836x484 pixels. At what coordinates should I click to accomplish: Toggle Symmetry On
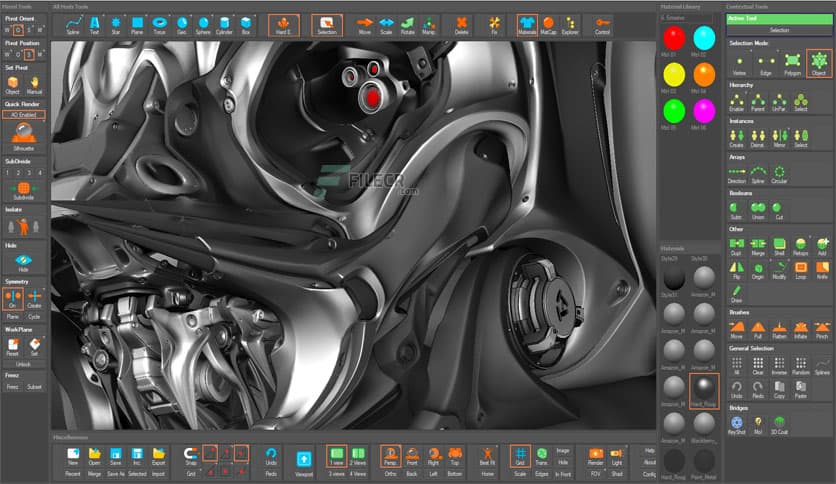click(x=13, y=298)
